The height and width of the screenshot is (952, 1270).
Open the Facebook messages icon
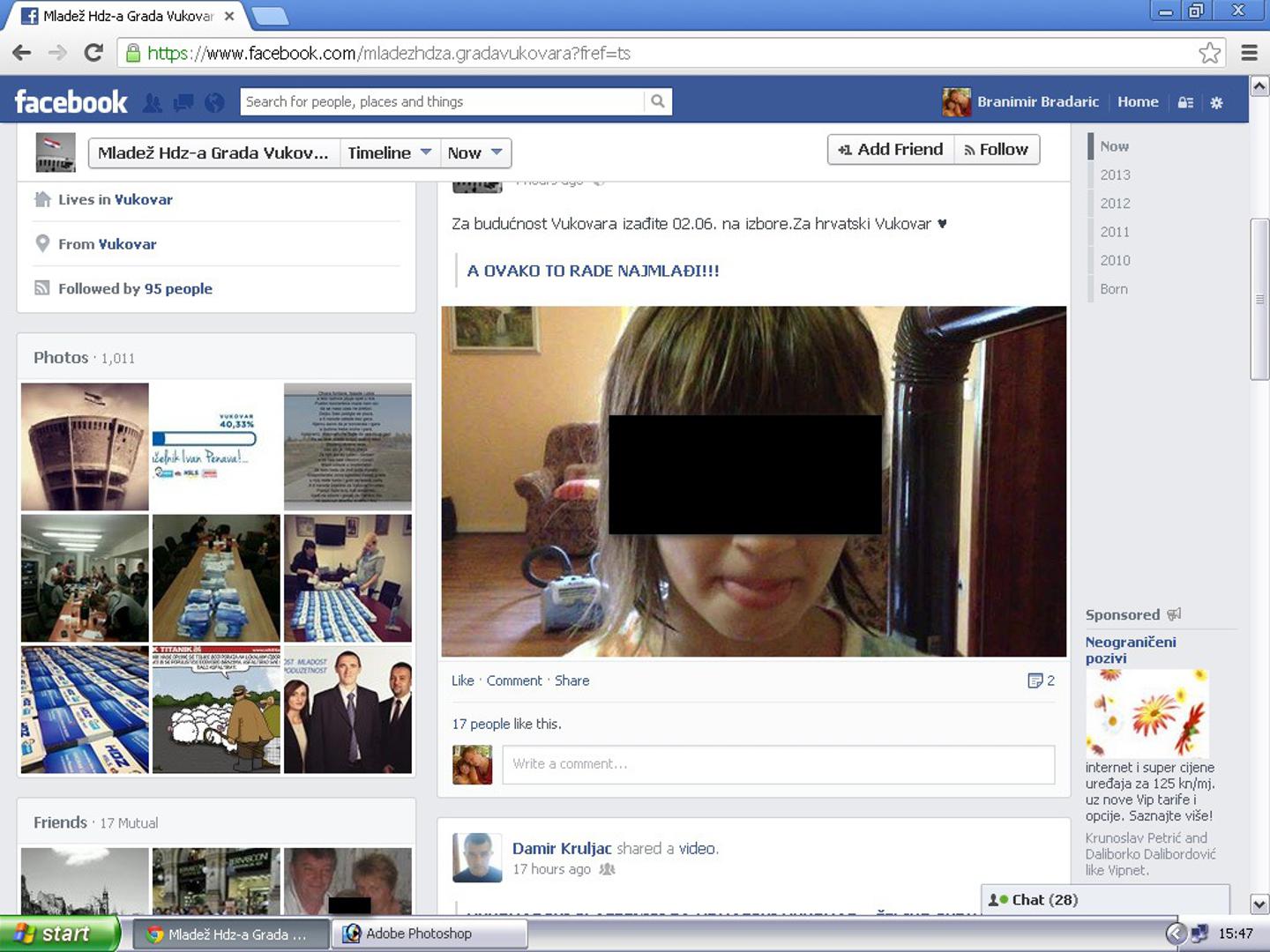pyautogui.click(x=183, y=103)
